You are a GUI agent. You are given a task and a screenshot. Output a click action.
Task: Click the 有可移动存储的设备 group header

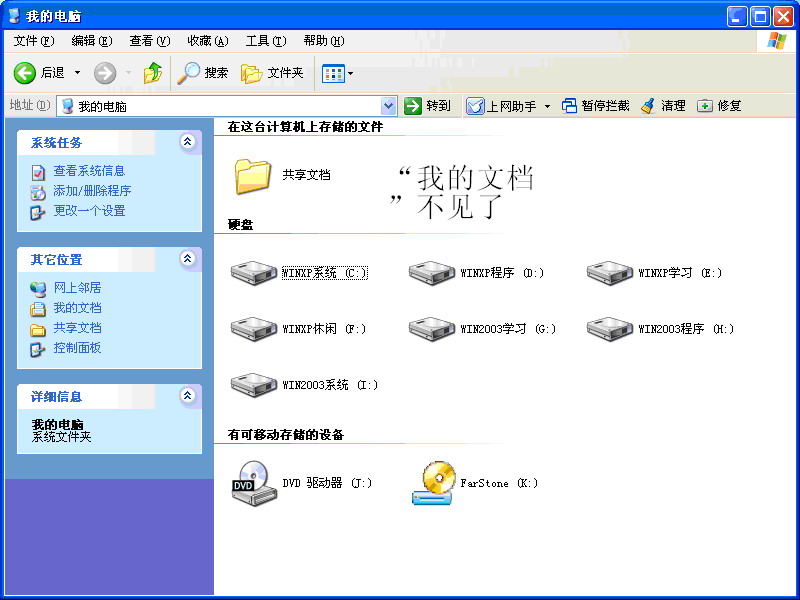(286, 435)
